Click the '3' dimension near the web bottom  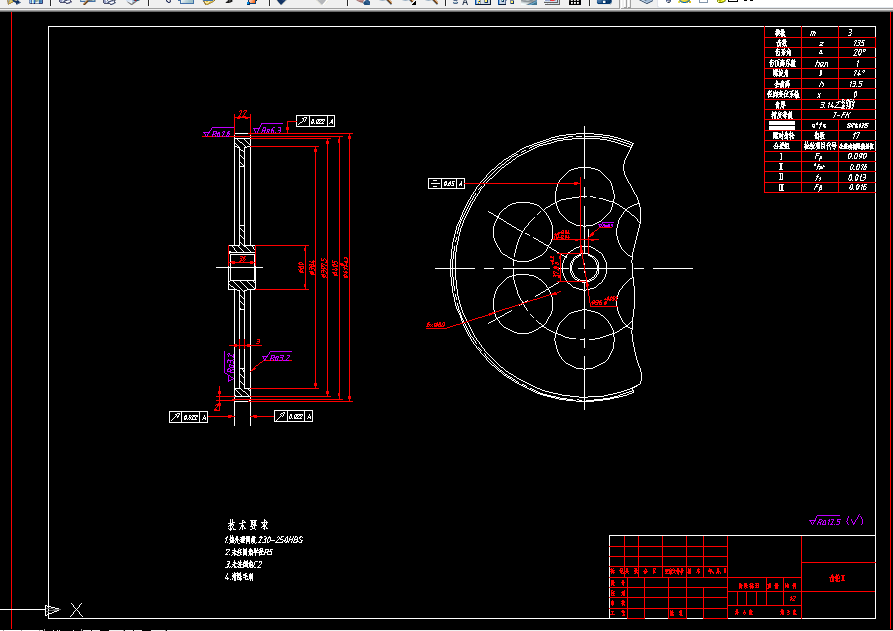(x=258, y=342)
